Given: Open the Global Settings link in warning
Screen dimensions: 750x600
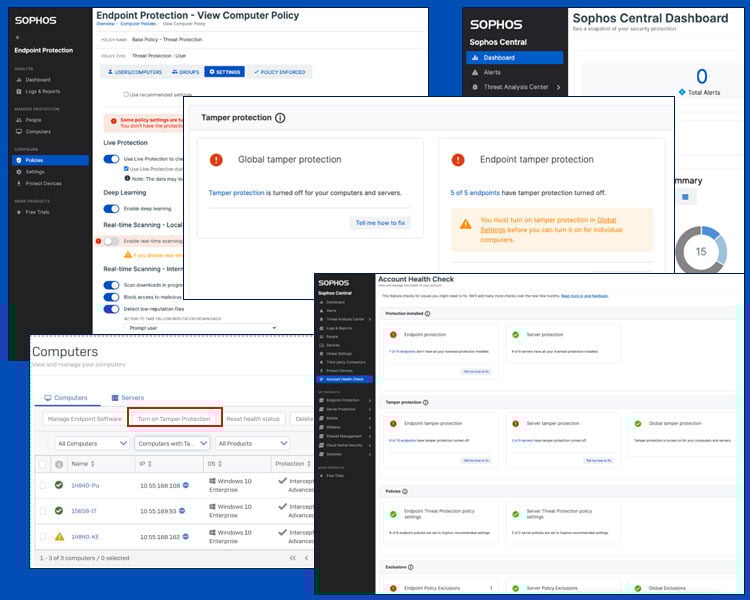Looking at the screenshot, I should 619,219.
